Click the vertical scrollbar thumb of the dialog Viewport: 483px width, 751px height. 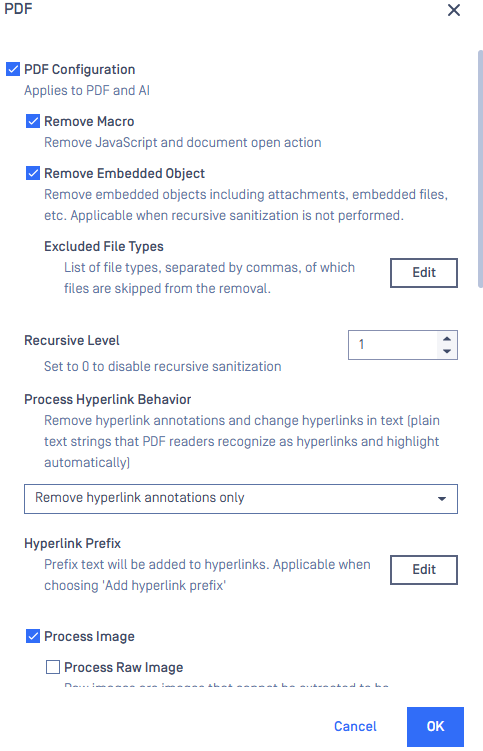(x=480, y=168)
